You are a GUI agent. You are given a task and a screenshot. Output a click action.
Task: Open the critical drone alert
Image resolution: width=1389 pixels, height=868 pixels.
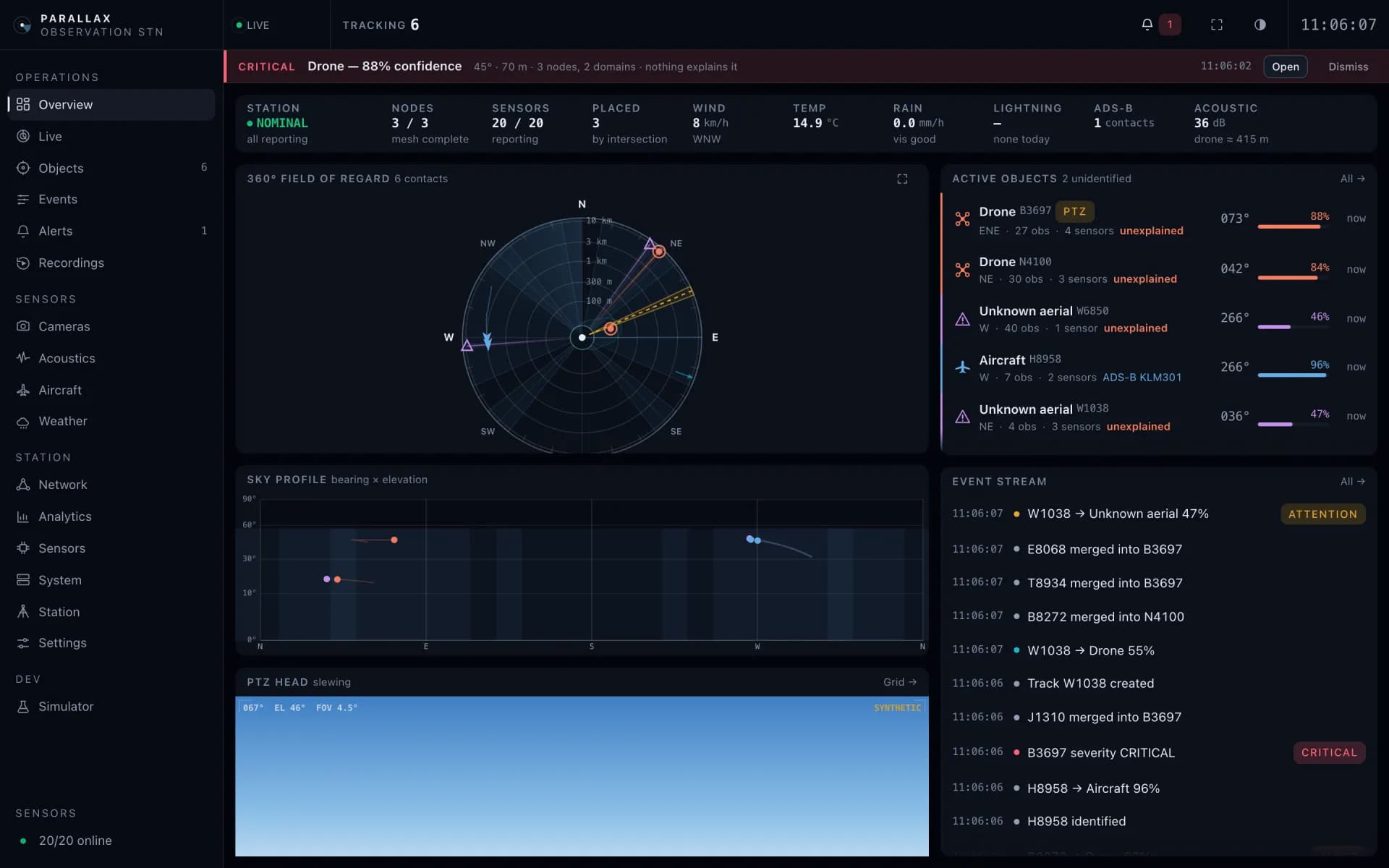1285,67
